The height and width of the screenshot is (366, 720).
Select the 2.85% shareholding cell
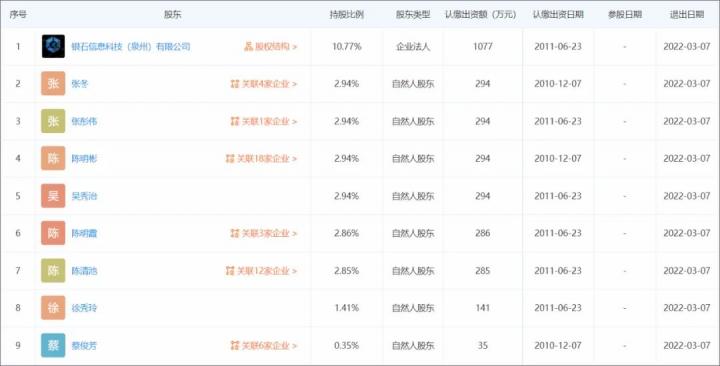347,271
